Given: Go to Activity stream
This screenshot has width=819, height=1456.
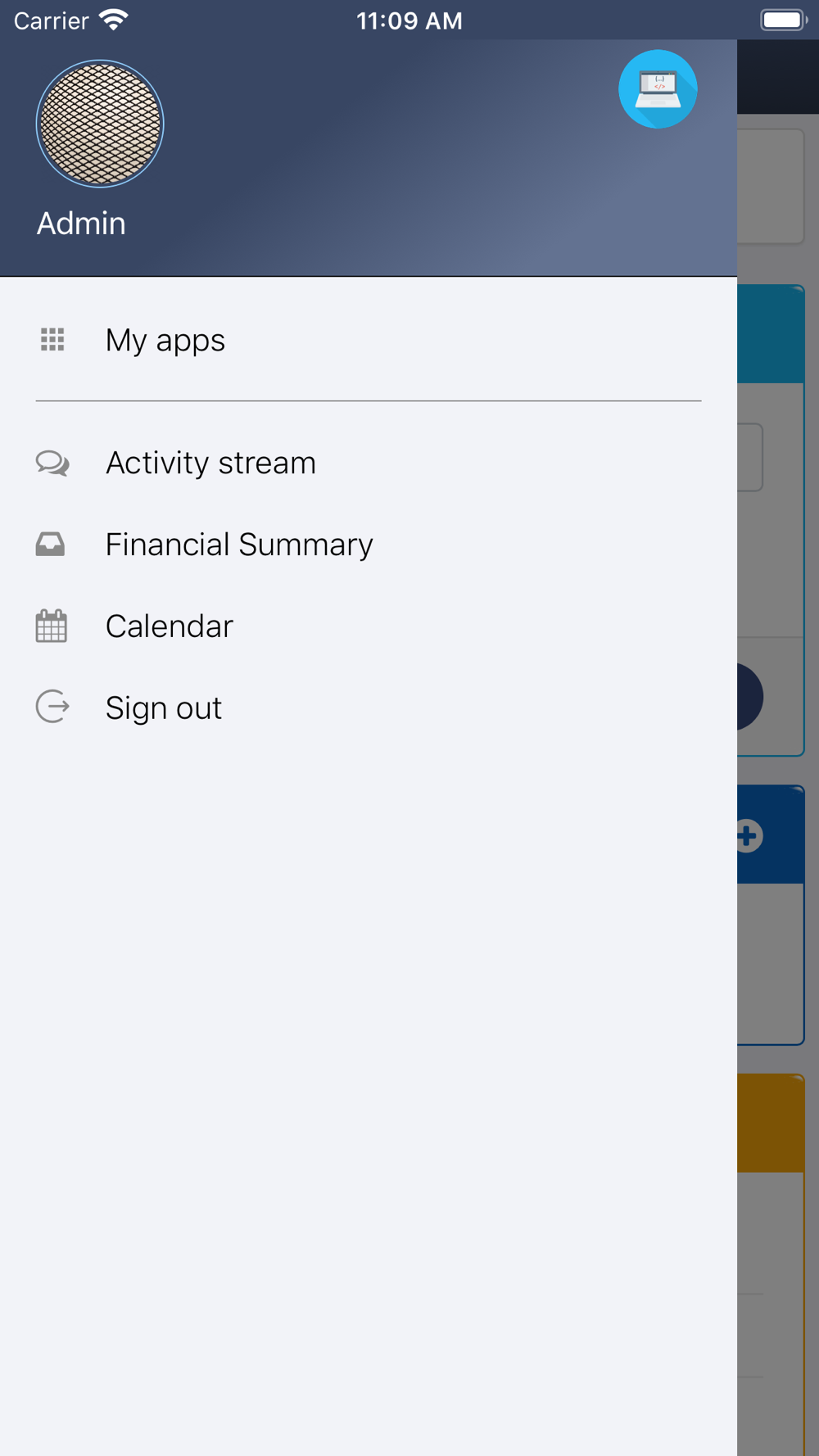Looking at the screenshot, I should point(369,463).
